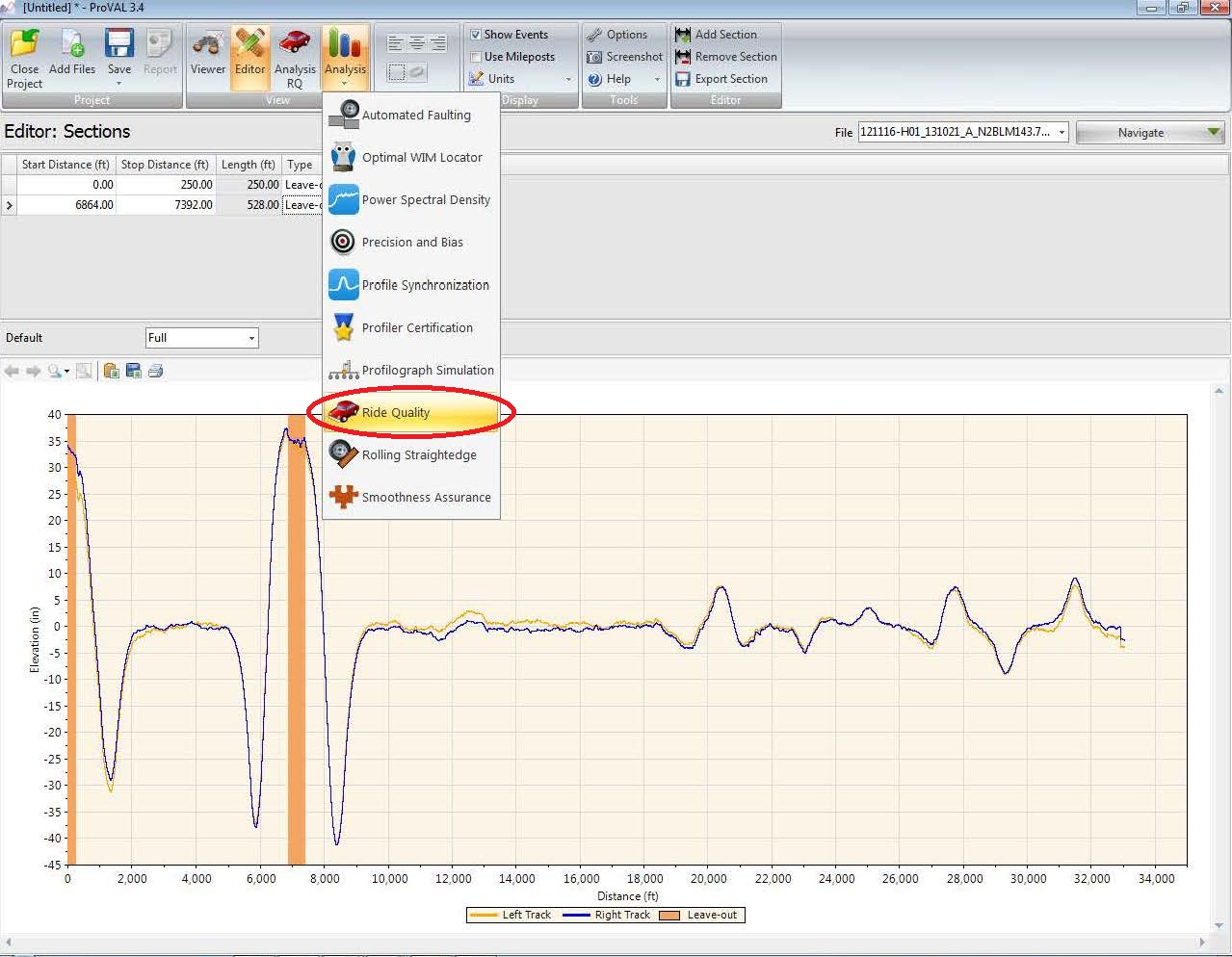Click the chart zoom magnifier icon
This screenshot has height=957, width=1232.
coord(54,371)
